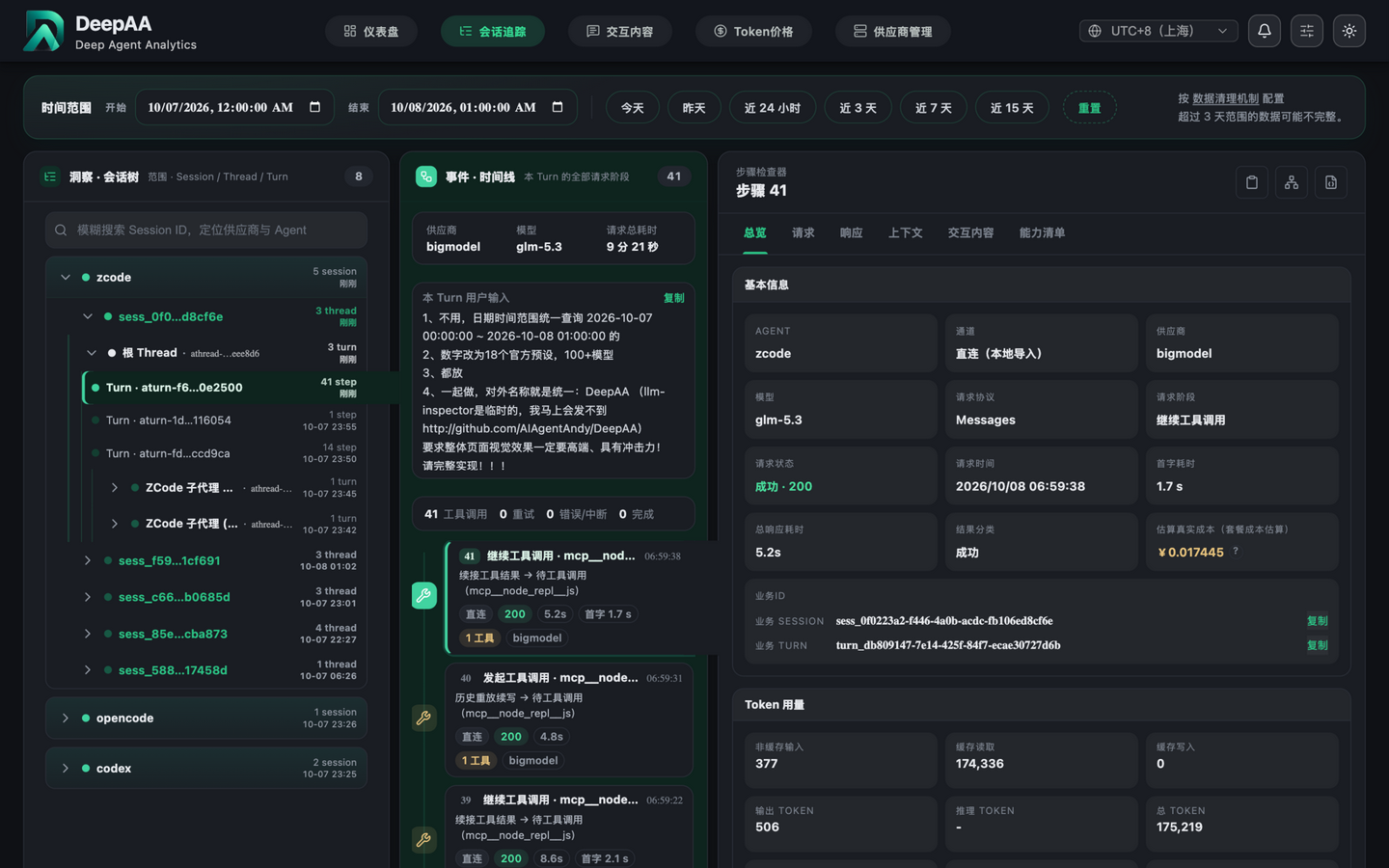This screenshot has width=1389, height=868.
Task: Click the clipboard icon in step inspector
Action: (1251, 182)
